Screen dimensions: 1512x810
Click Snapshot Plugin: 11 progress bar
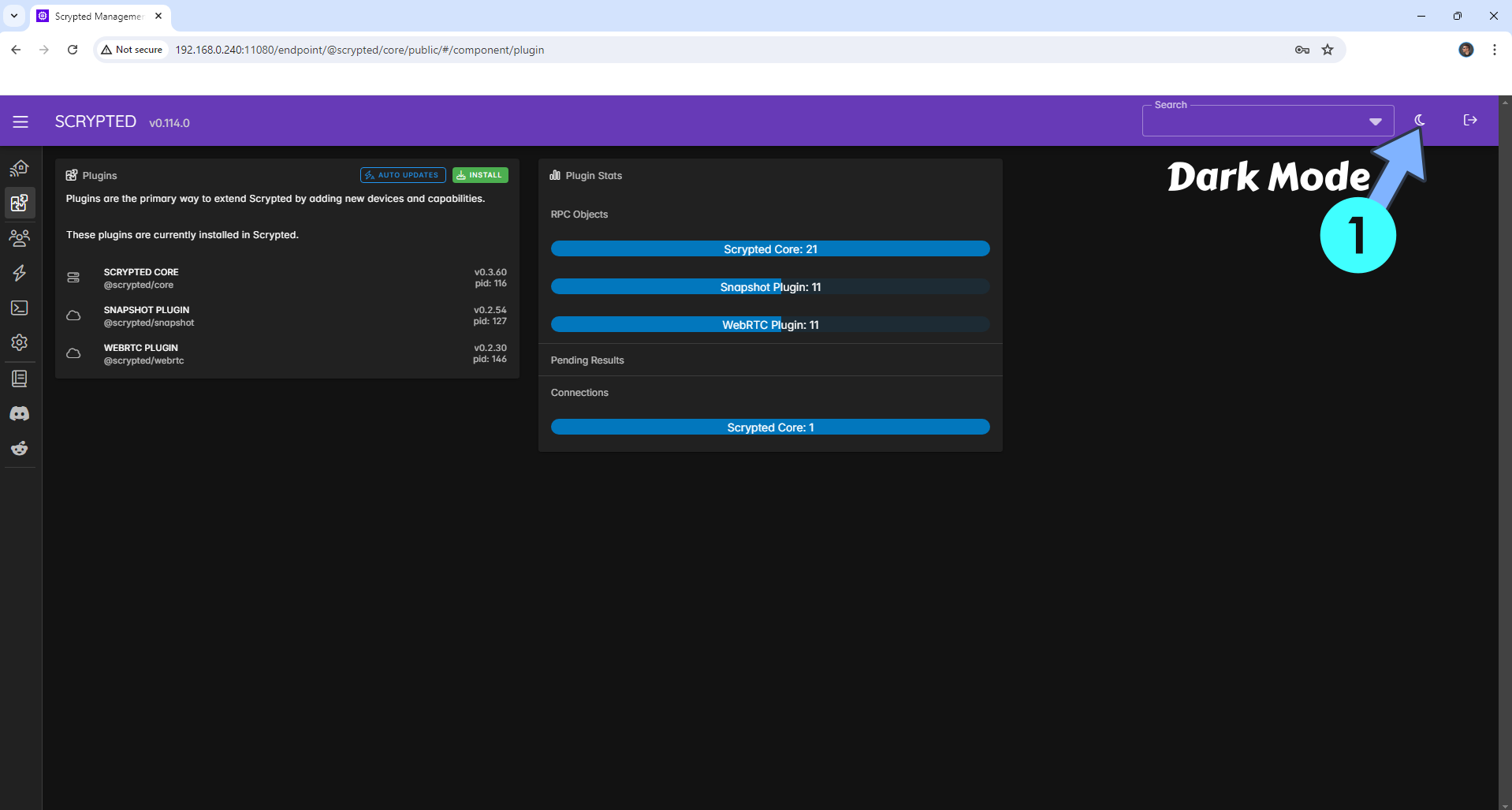pyautogui.click(x=770, y=287)
